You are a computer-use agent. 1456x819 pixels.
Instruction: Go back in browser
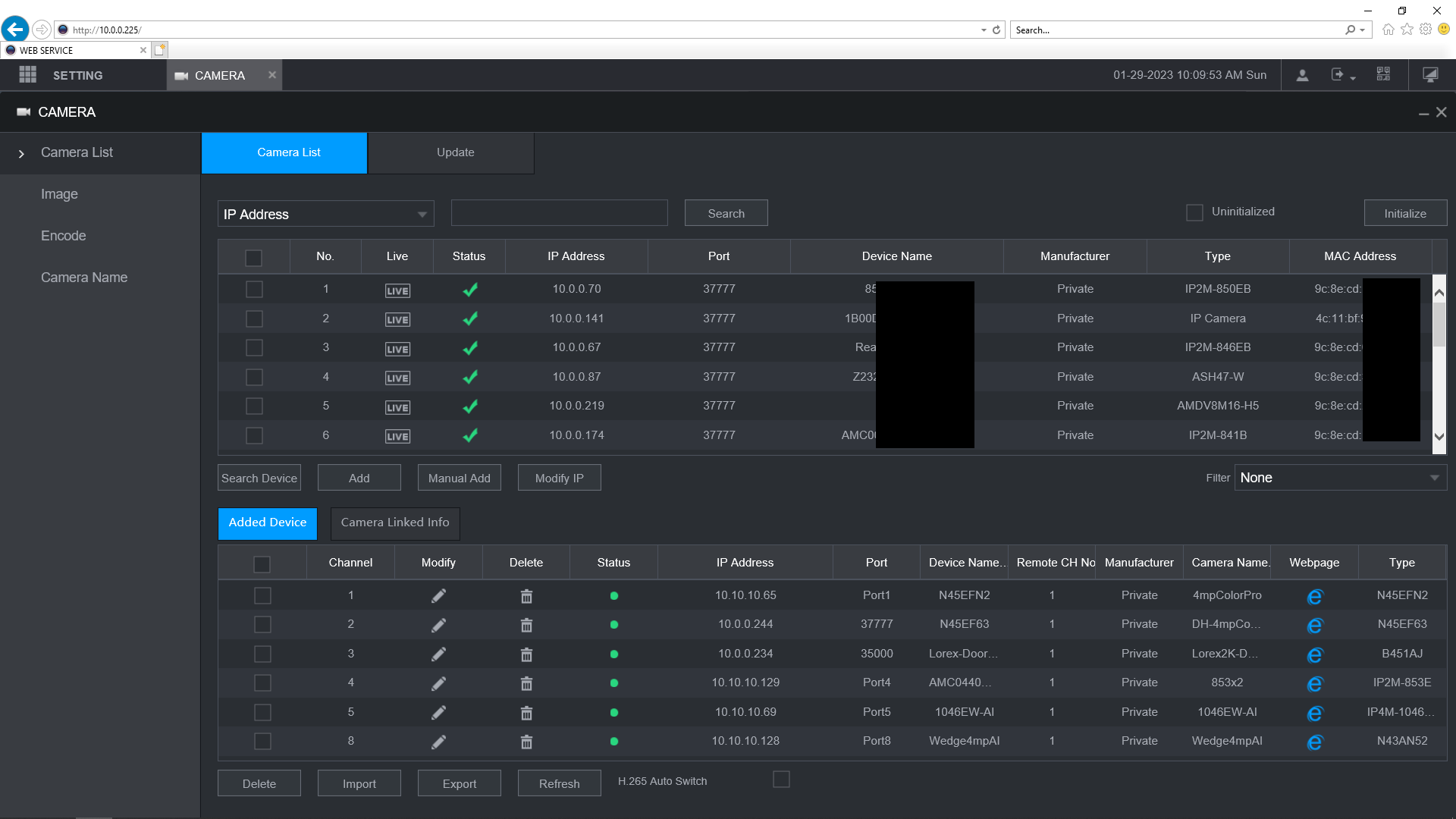[x=15, y=30]
